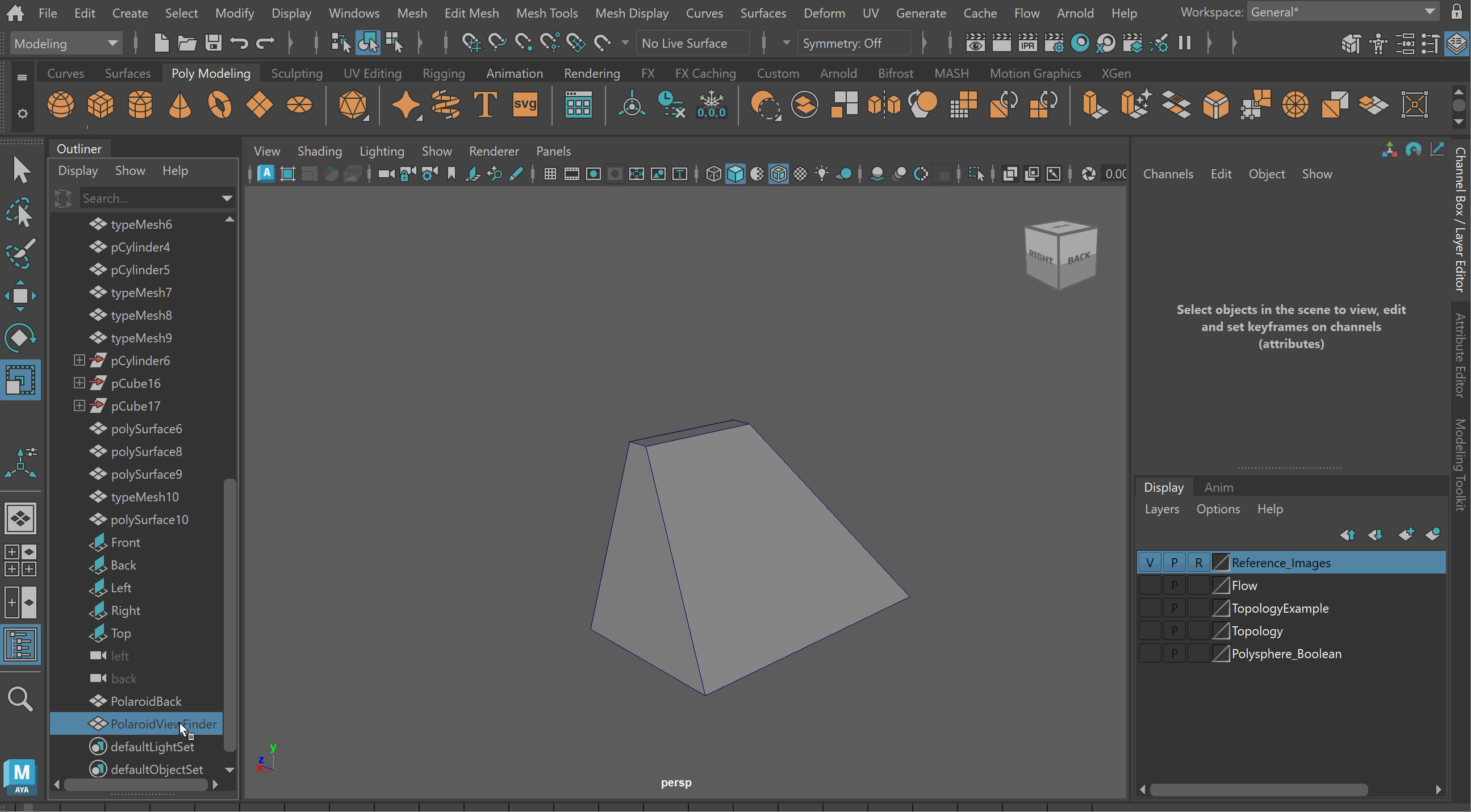Click the polygon cube shelf icon
This screenshot has height=812, width=1471.
101,105
